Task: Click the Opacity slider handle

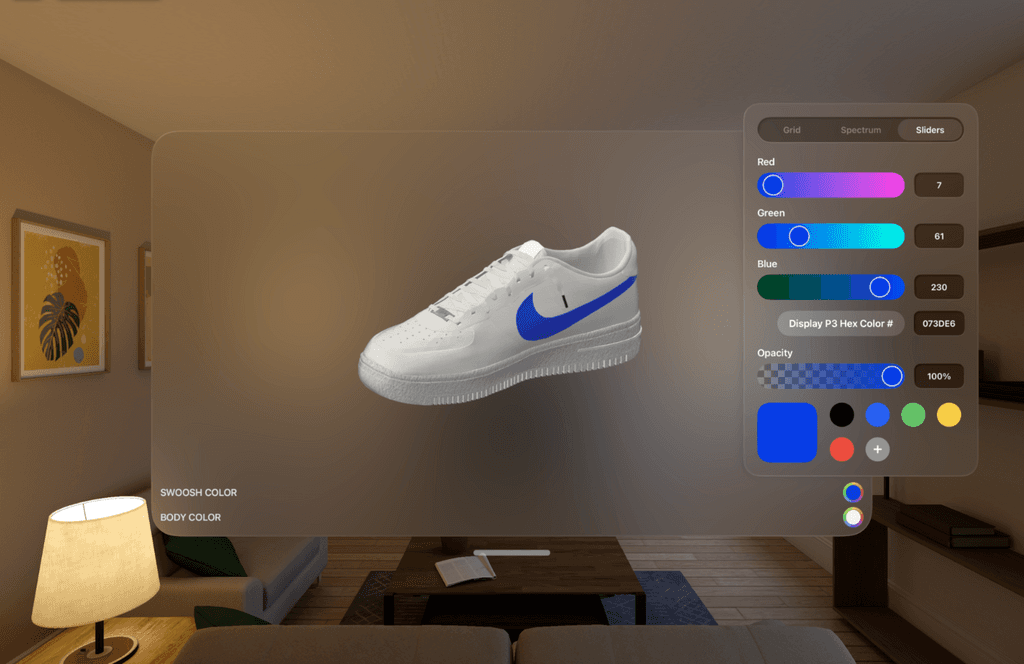Action: click(891, 376)
